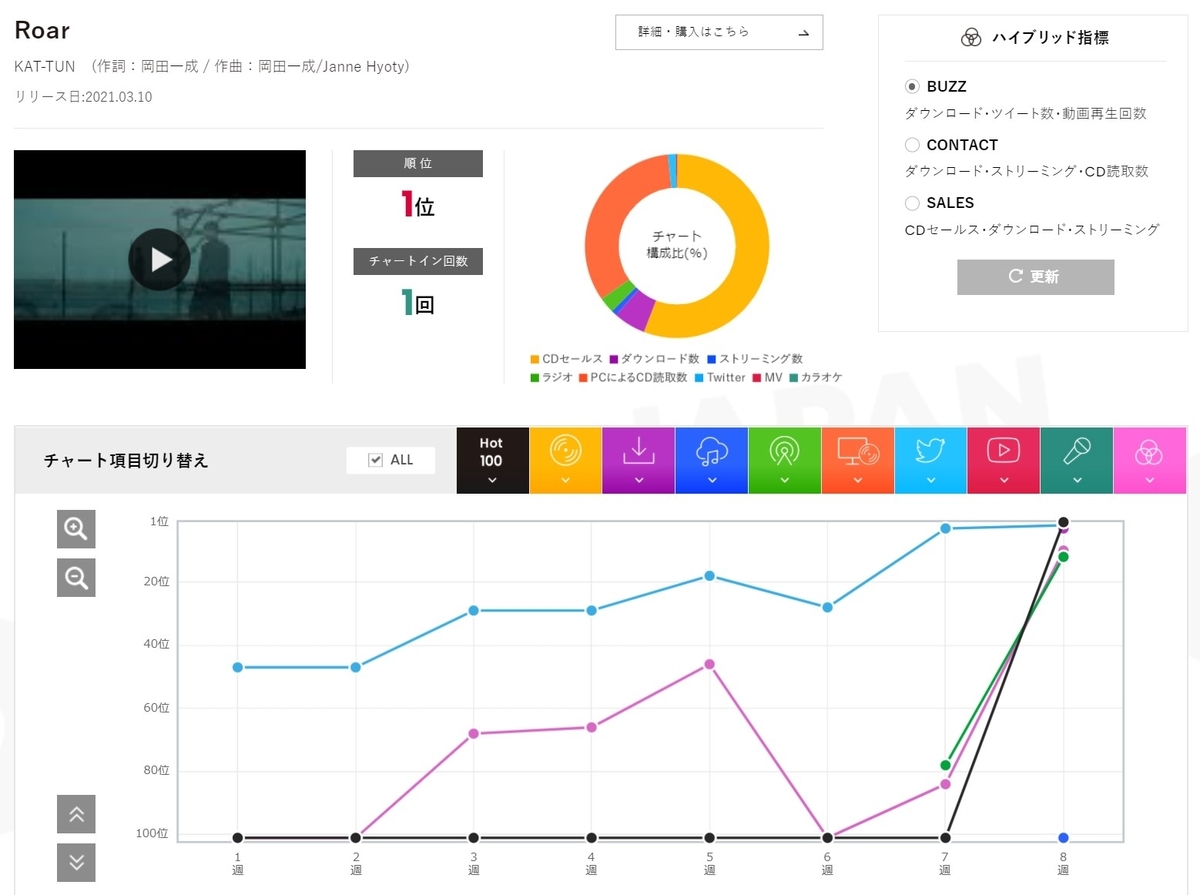Screen dimensions: 1200x895
Task: Select the Hot 100 chart tab
Action: 492,460
